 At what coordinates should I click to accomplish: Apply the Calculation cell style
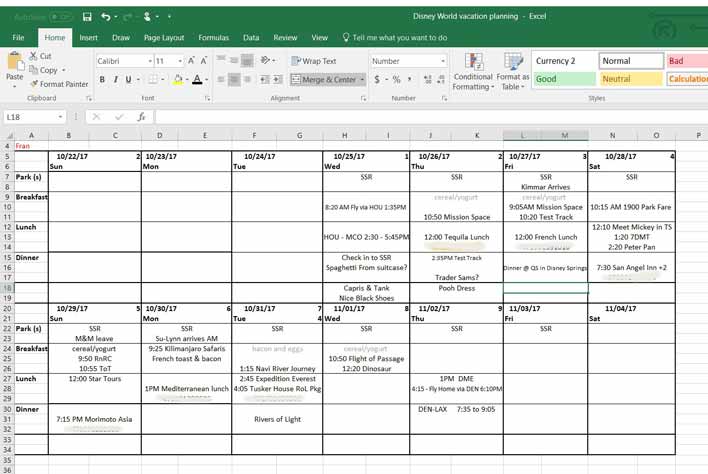point(687,79)
